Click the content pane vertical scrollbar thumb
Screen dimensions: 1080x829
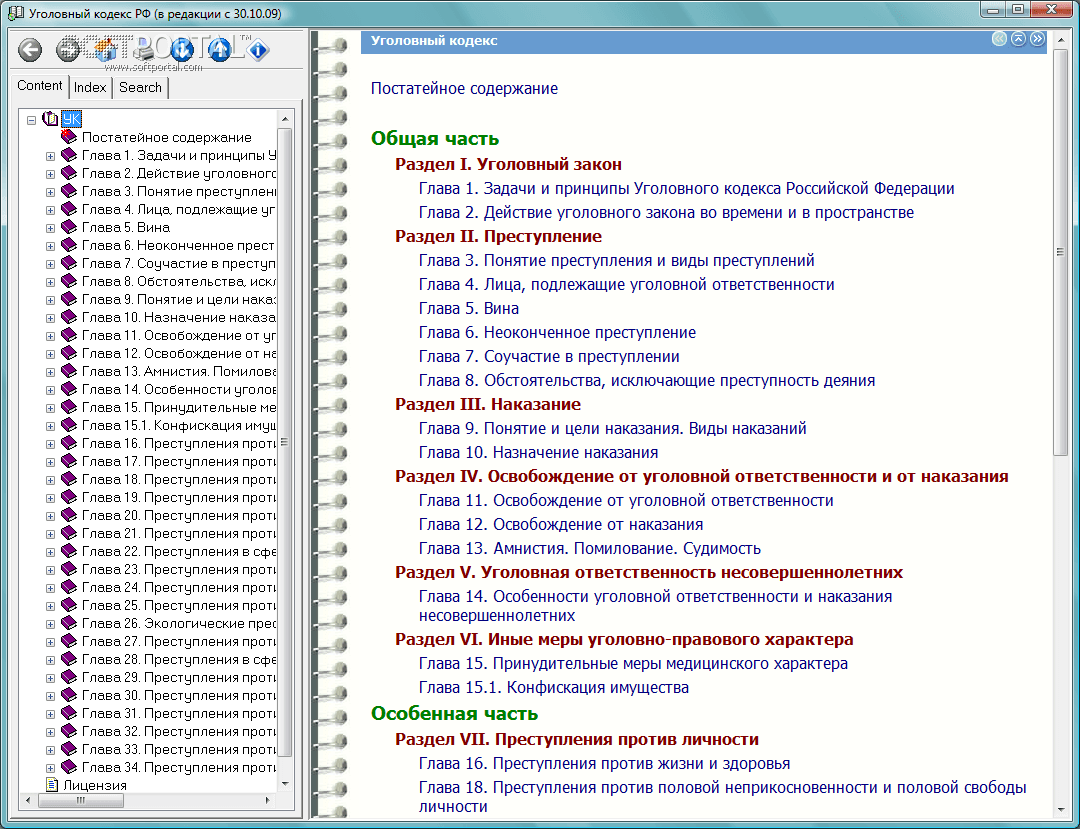pyautogui.click(x=1061, y=251)
